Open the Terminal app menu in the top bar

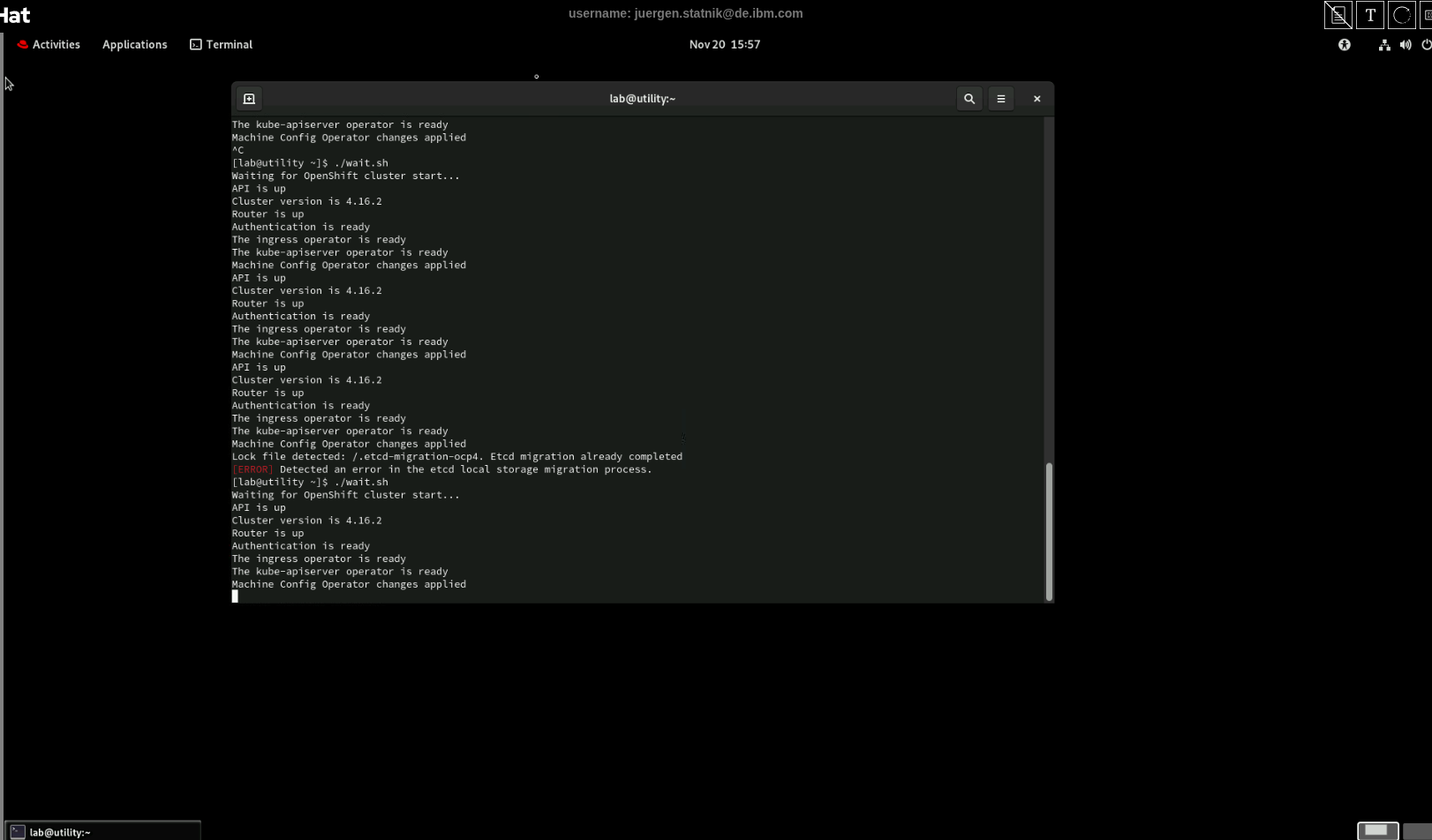tap(222, 45)
